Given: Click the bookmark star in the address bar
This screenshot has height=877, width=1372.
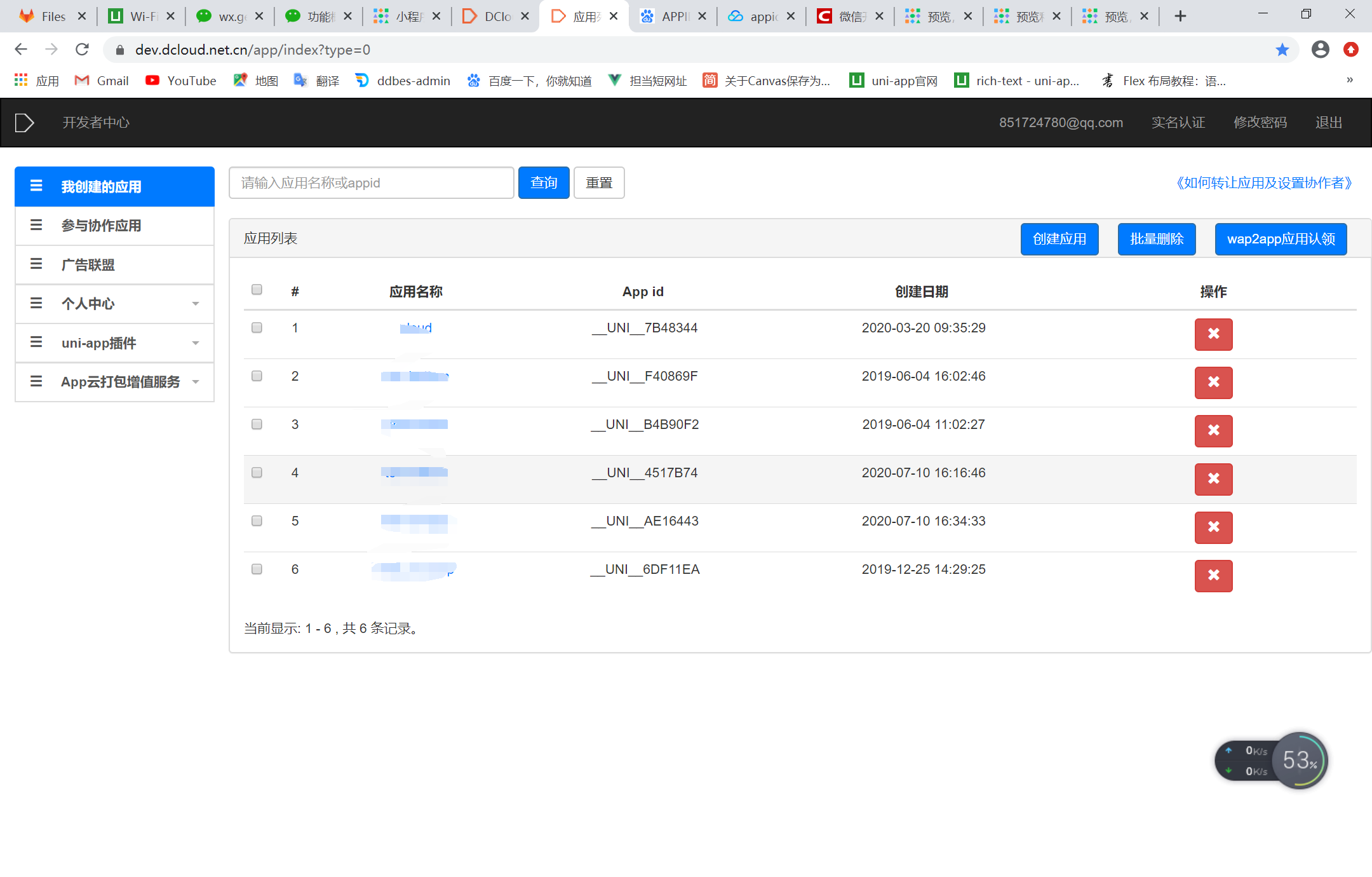Looking at the screenshot, I should pos(1282,50).
